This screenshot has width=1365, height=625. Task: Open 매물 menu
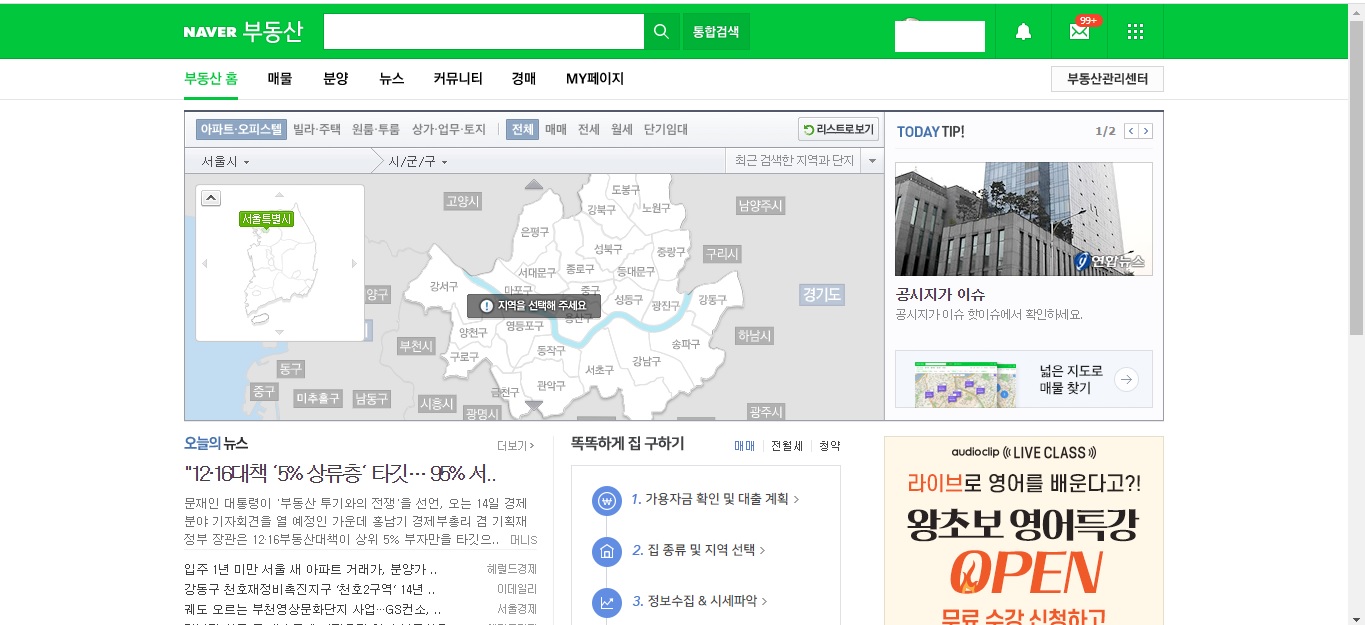pos(280,79)
